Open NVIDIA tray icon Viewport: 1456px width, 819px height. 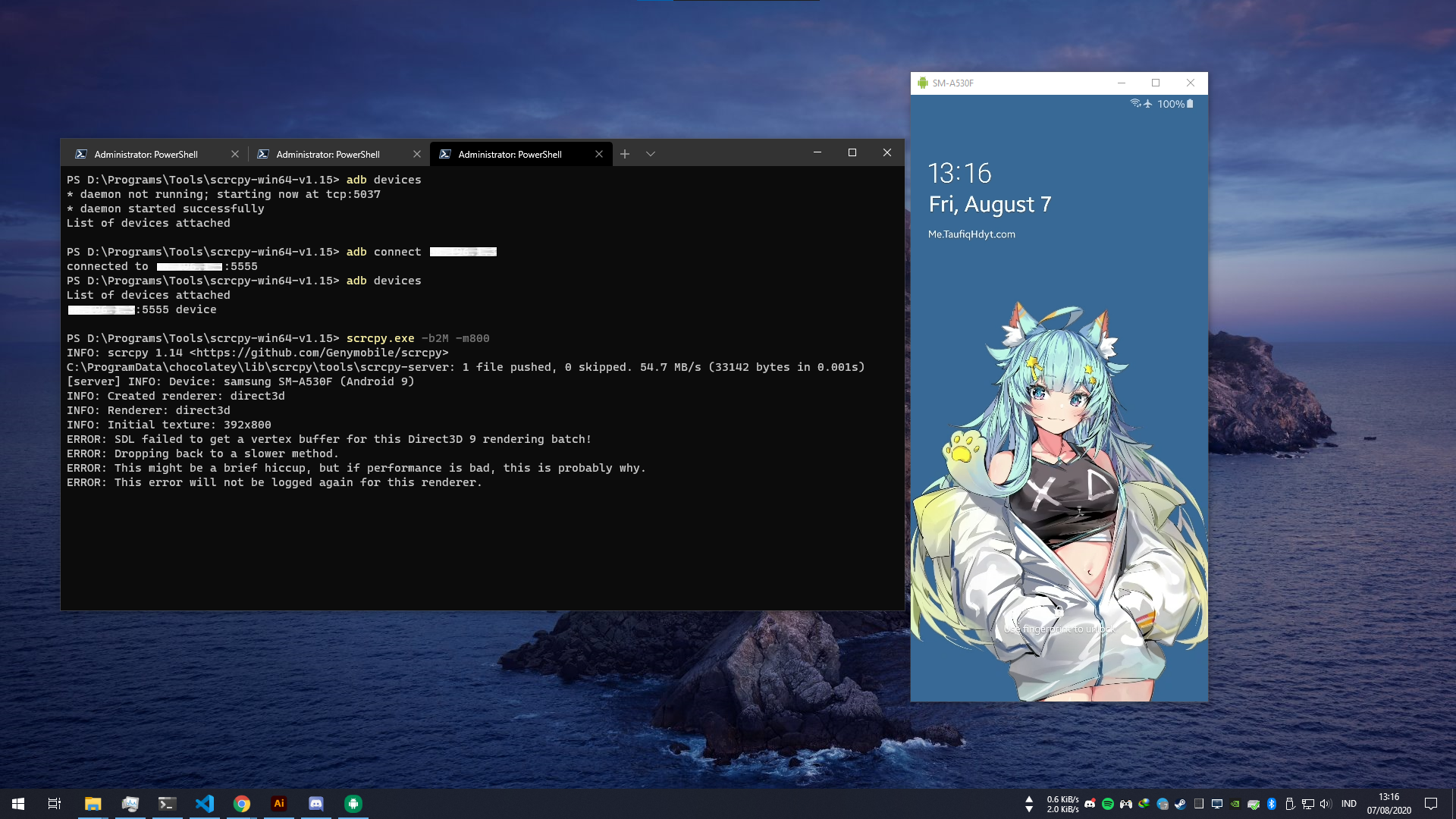(x=1235, y=804)
